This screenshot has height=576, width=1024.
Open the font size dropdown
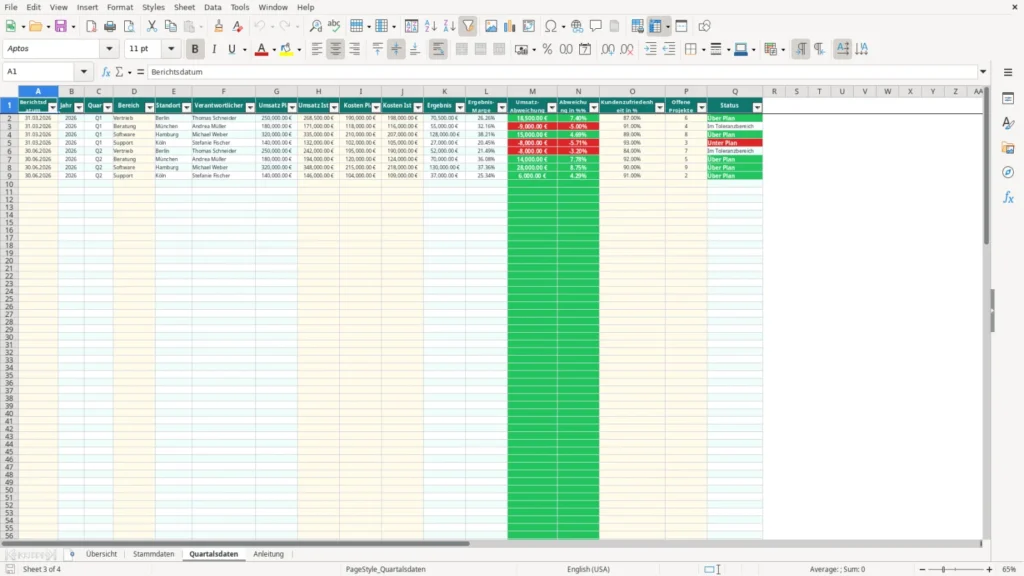(171, 48)
